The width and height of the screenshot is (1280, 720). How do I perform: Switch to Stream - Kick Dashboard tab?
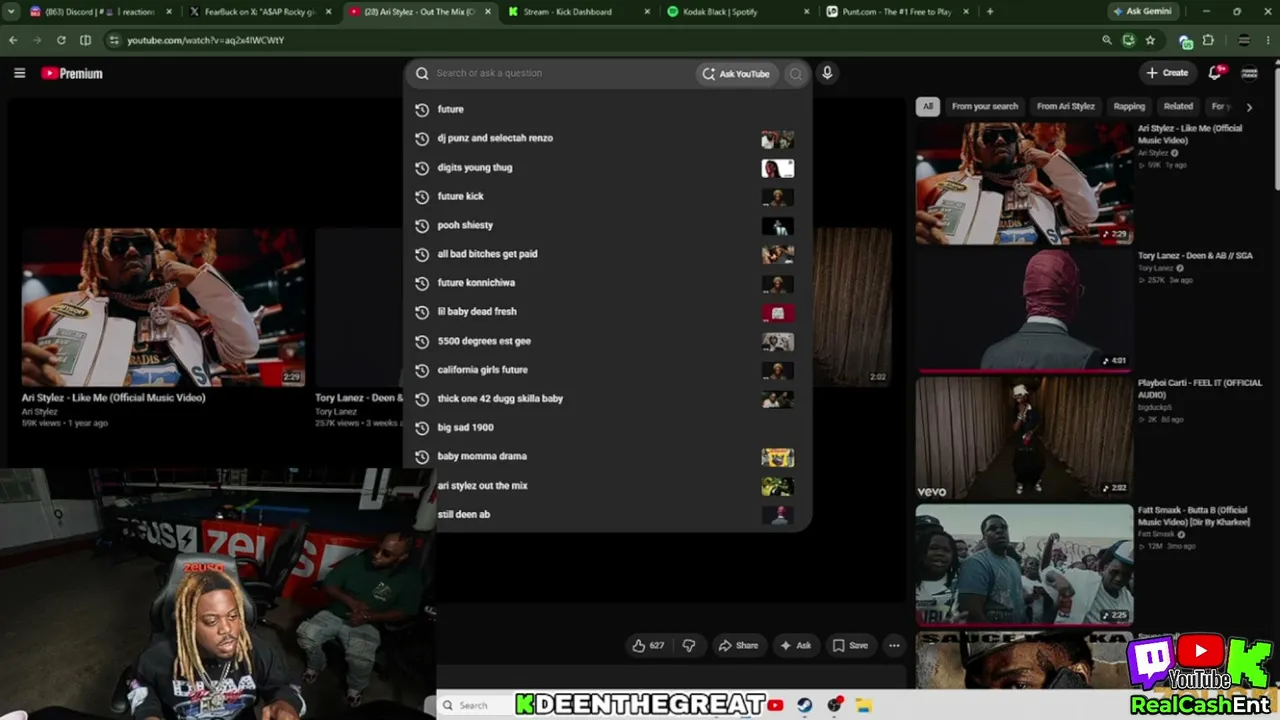(x=578, y=12)
